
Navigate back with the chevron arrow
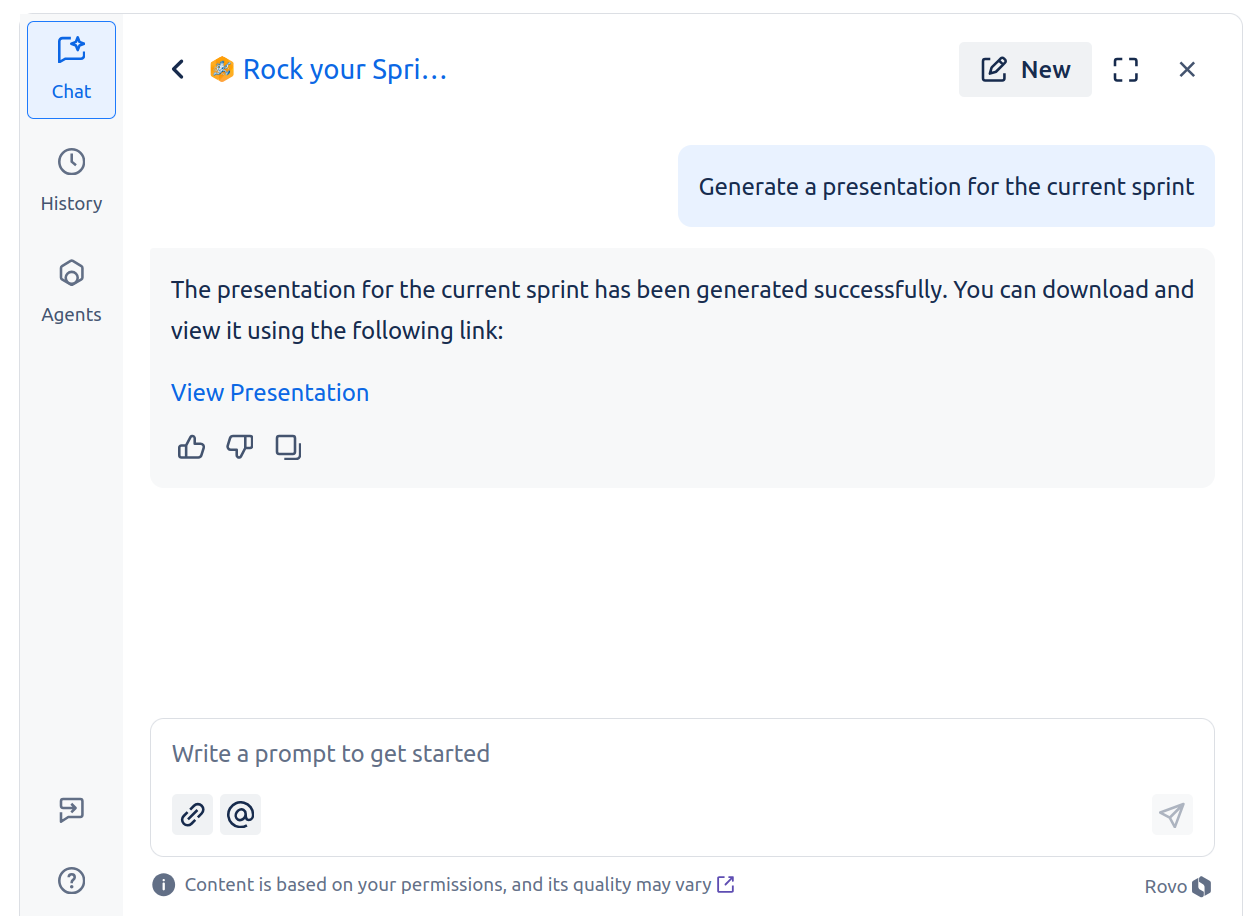point(178,69)
